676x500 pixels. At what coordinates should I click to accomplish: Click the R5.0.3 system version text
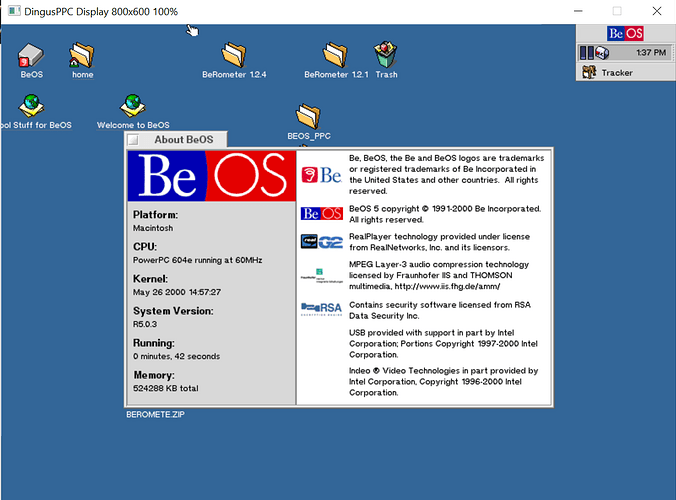[145, 324]
